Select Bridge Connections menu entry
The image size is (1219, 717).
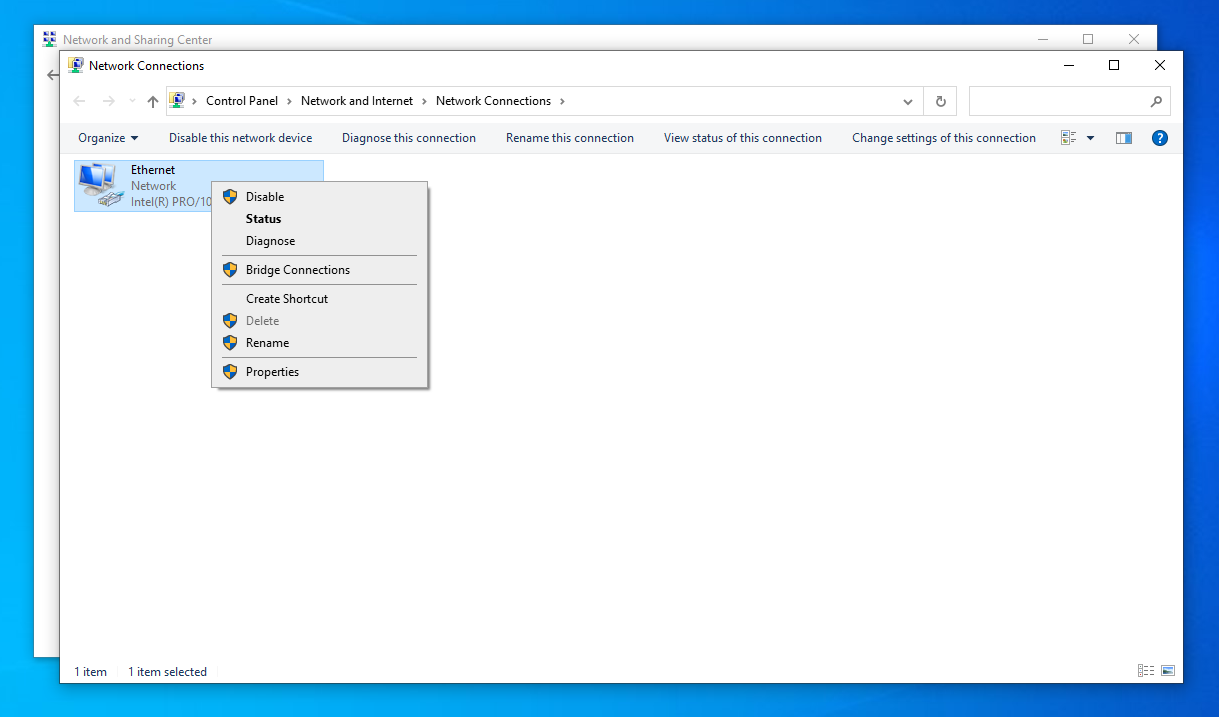(x=297, y=270)
